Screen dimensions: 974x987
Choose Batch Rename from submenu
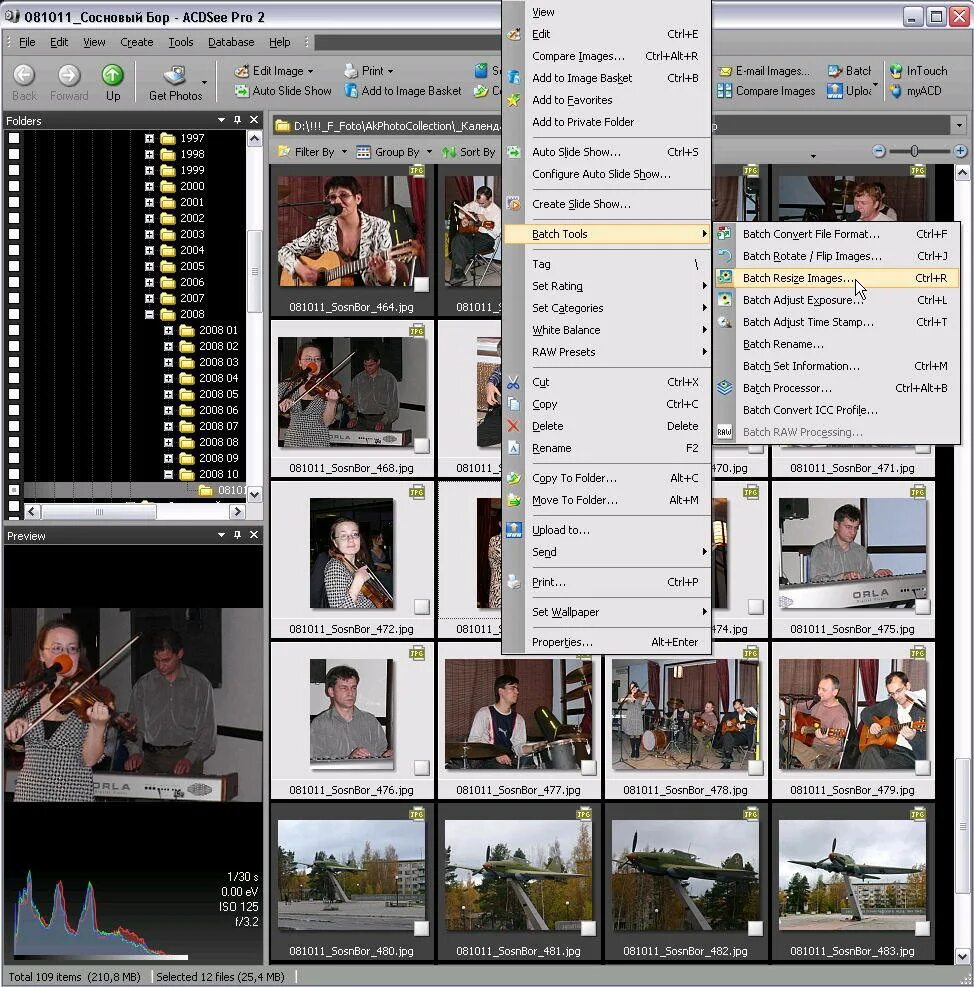(x=836, y=344)
